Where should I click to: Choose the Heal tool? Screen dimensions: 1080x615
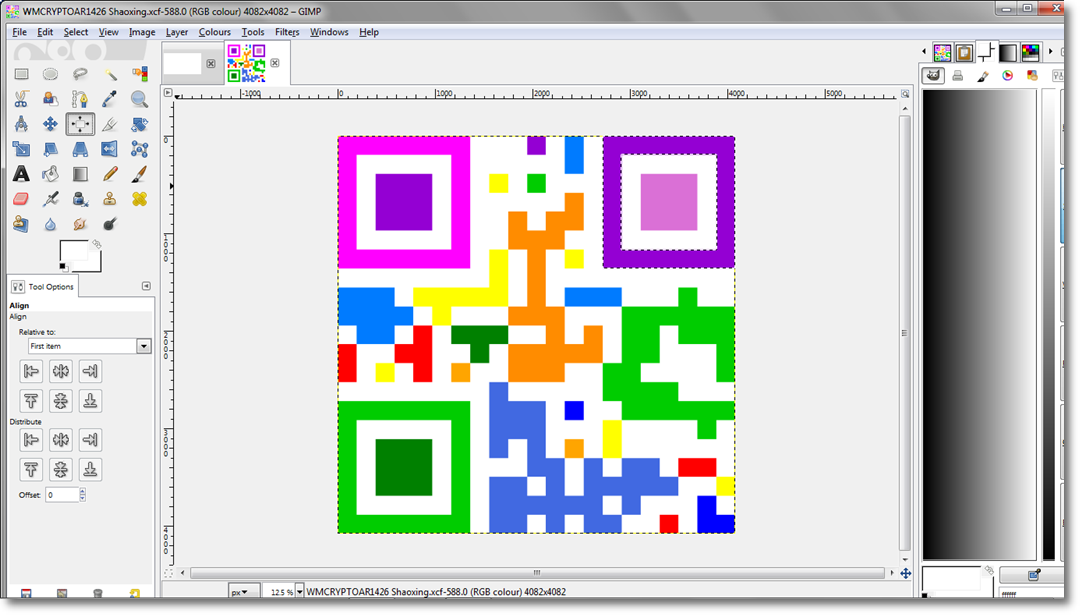(x=140, y=199)
